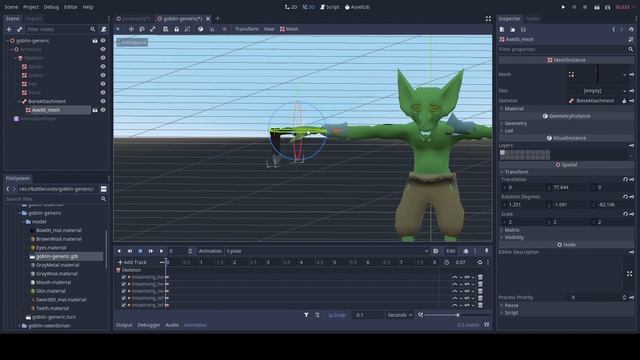Open the Debug menu
Image resolution: width=640 pixels, height=360 pixels.
tap(51, 7)
